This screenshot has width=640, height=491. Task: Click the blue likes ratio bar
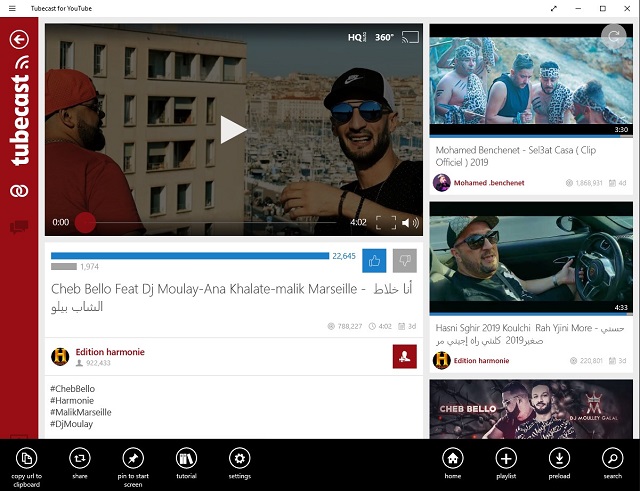190,256
